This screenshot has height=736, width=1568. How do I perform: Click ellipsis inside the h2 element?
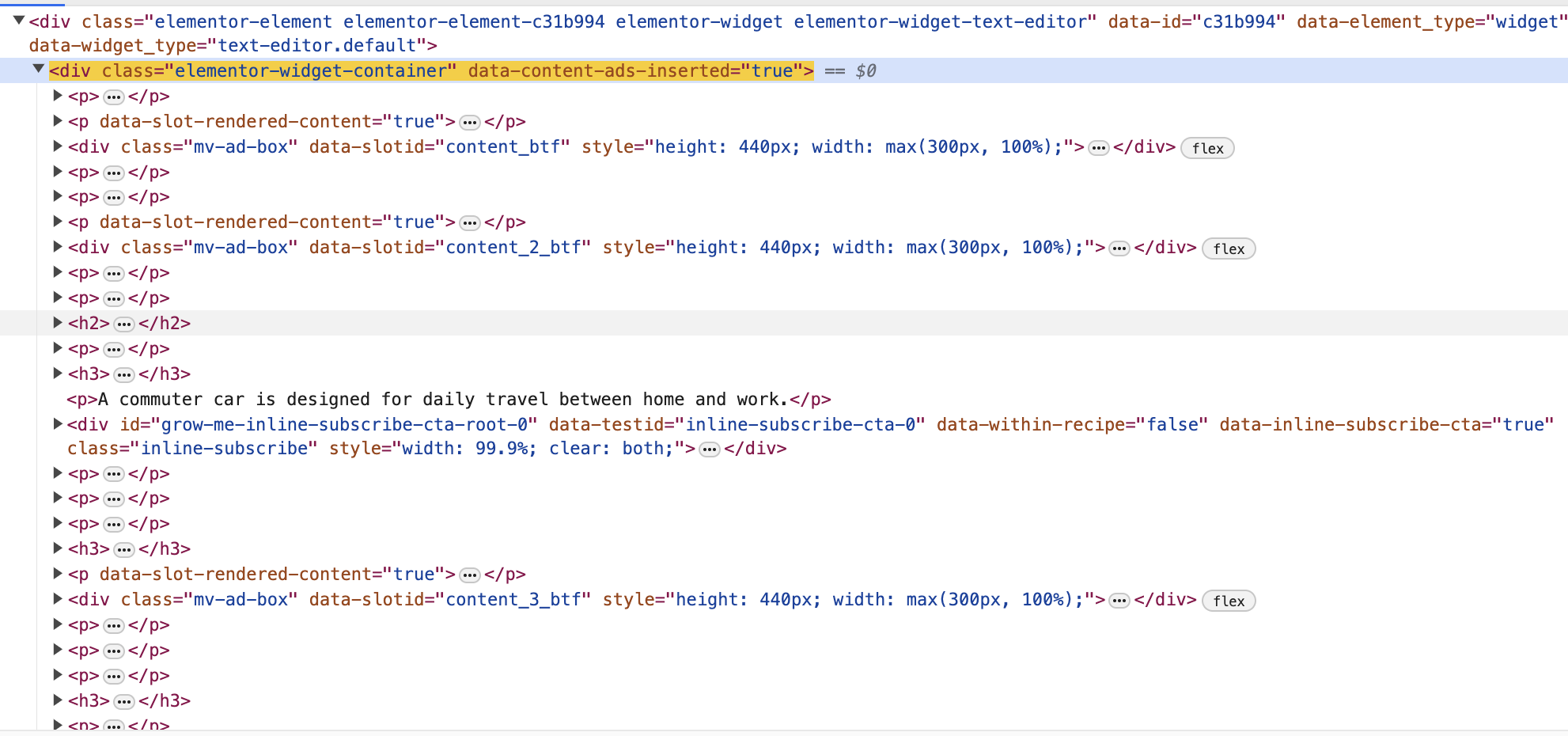click(x=124, y=324)
